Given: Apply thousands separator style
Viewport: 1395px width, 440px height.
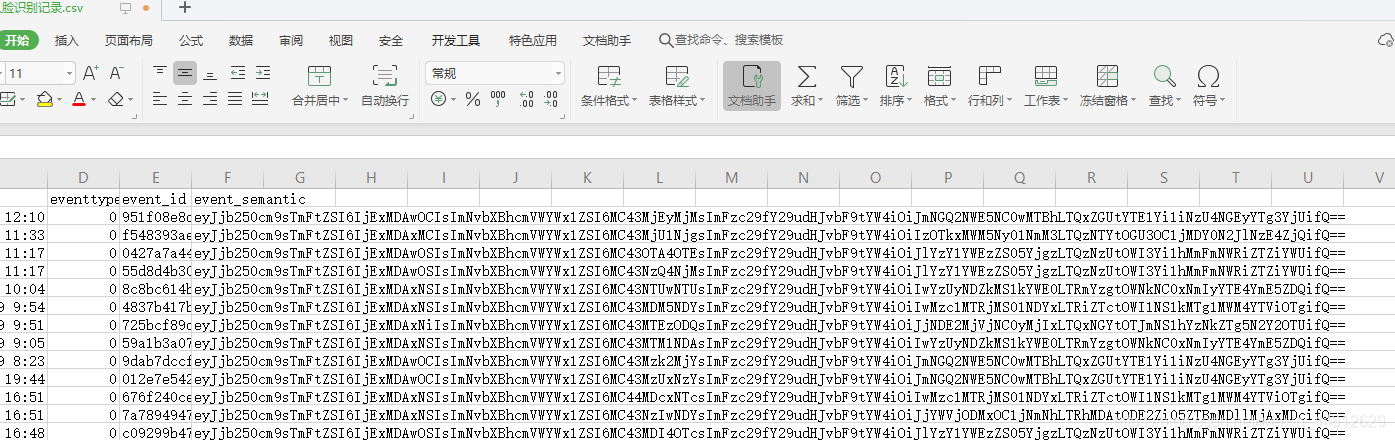Looking at the screenshot, I should [x=499, y=99].
